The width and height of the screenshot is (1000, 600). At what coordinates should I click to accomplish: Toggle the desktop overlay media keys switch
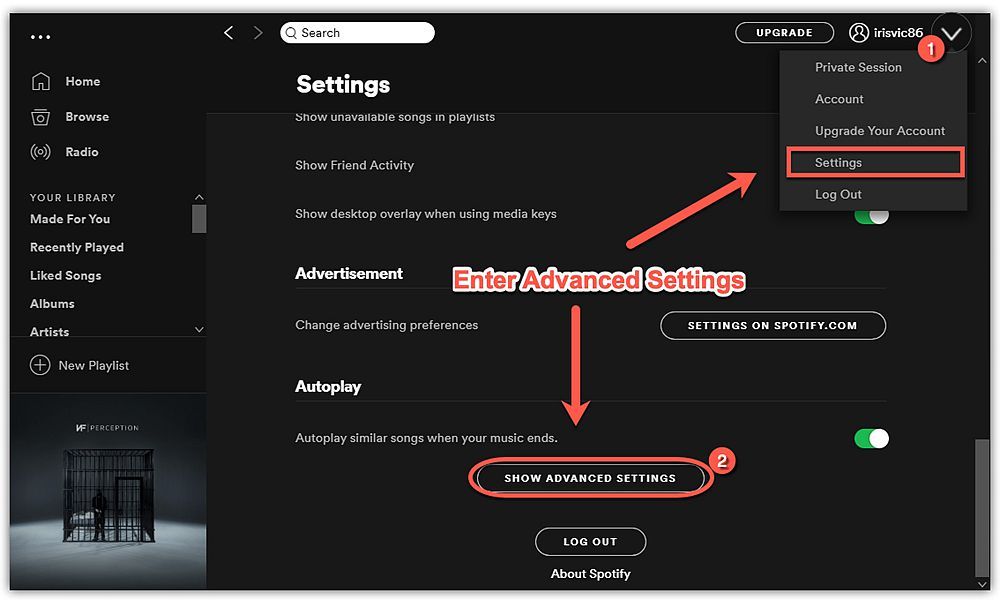[871, 217]
